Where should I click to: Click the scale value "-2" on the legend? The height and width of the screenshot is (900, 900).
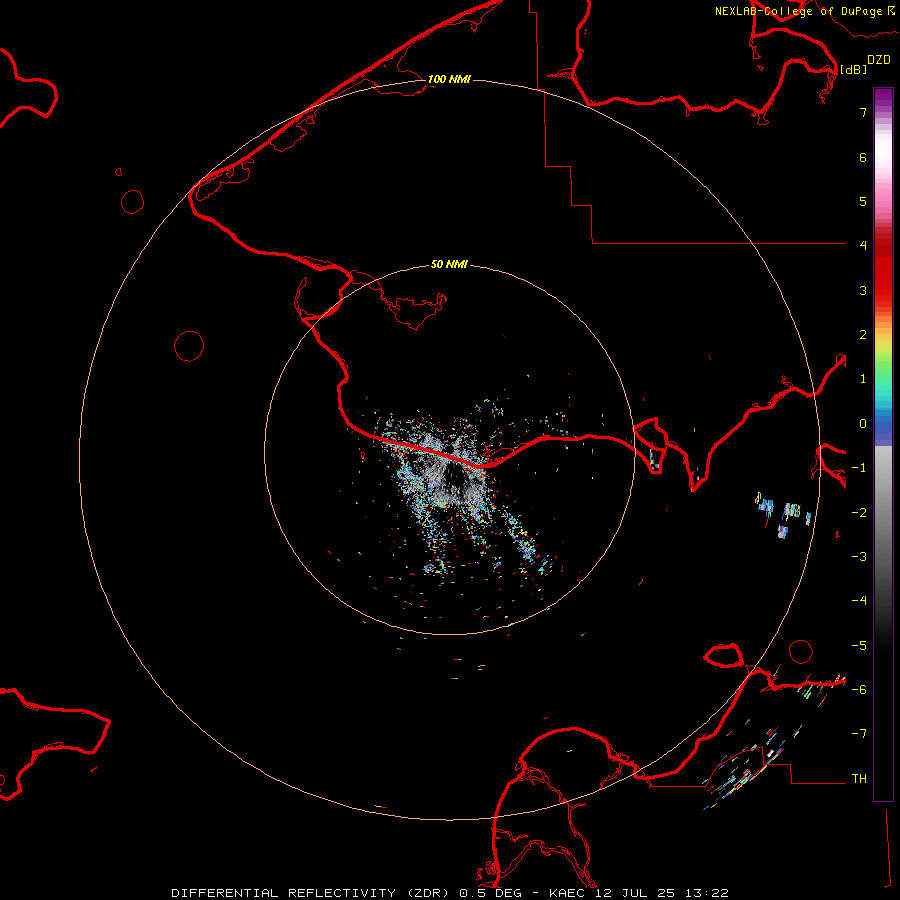click(859, 512)
